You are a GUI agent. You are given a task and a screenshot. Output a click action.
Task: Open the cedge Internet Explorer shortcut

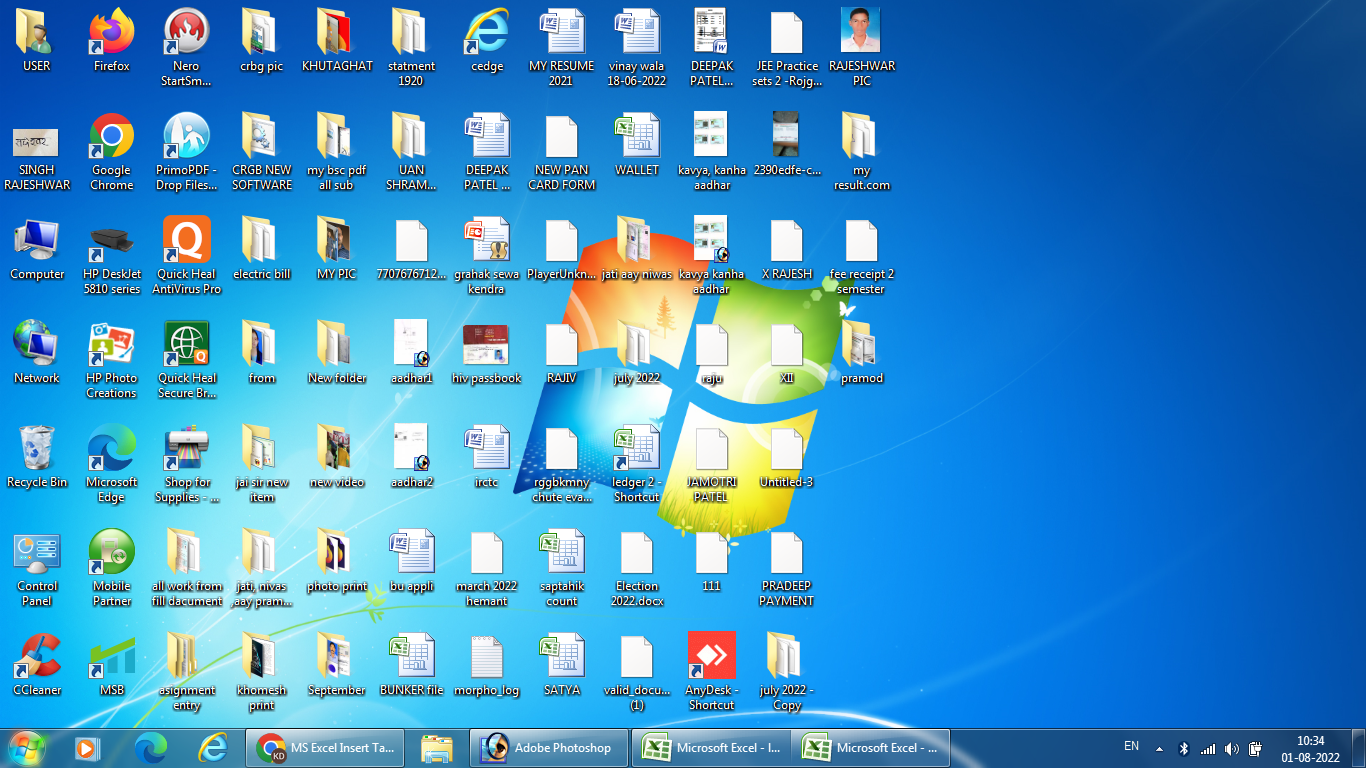(x=487, y=41)
